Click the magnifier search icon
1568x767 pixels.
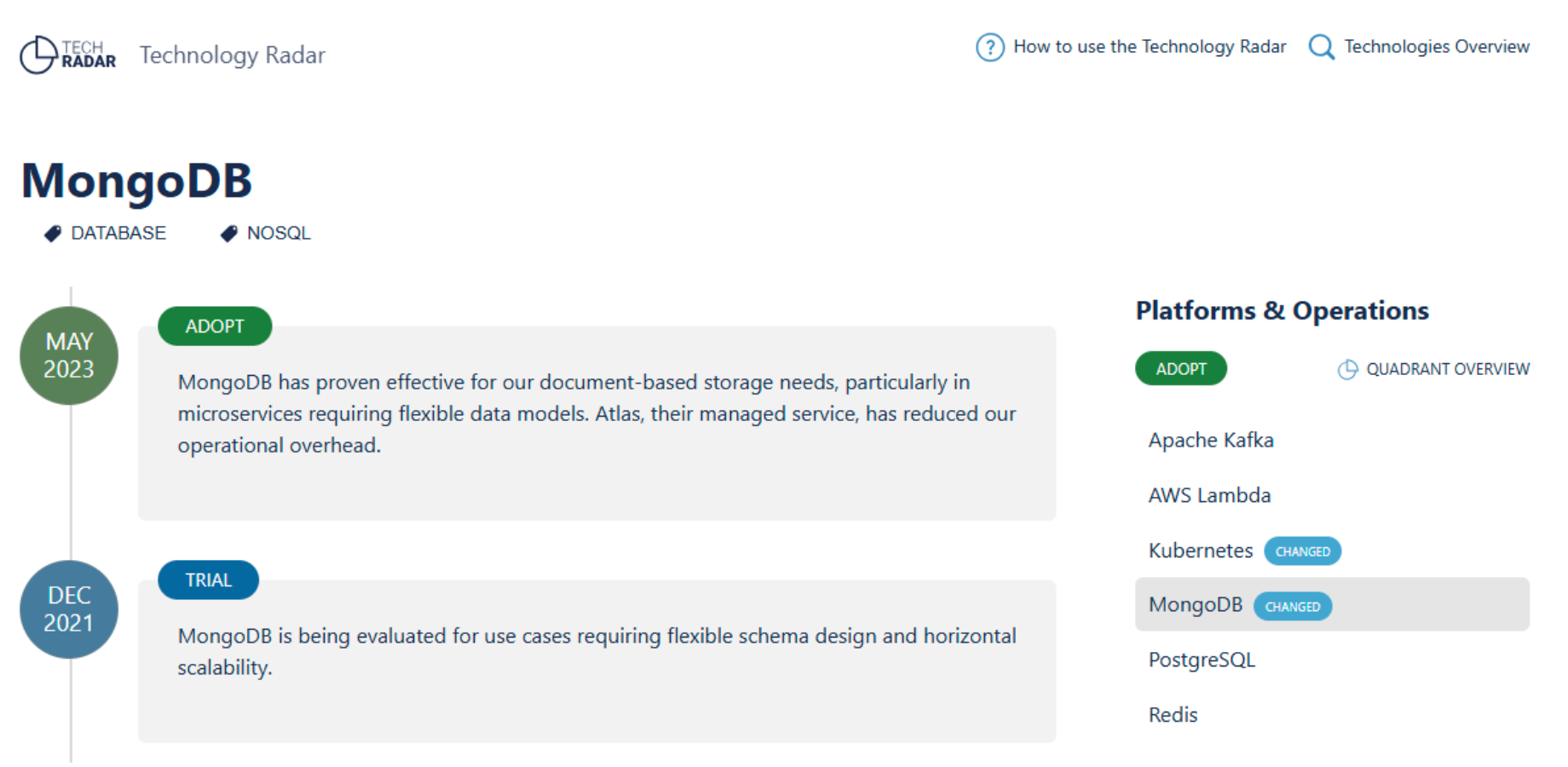tap(1321, 47)
